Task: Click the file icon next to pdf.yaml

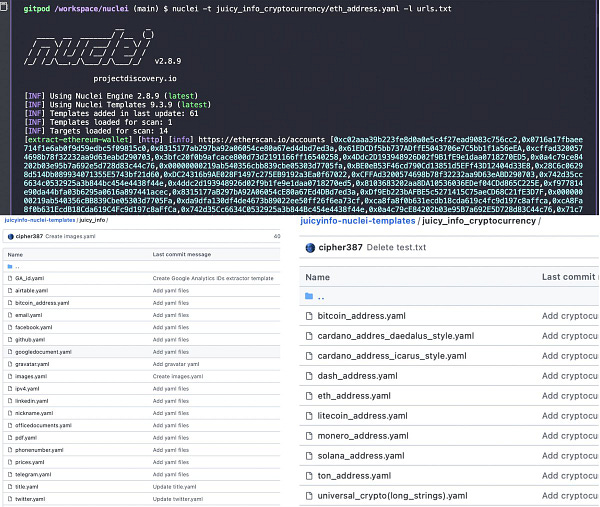Action: tap(10, 437)
